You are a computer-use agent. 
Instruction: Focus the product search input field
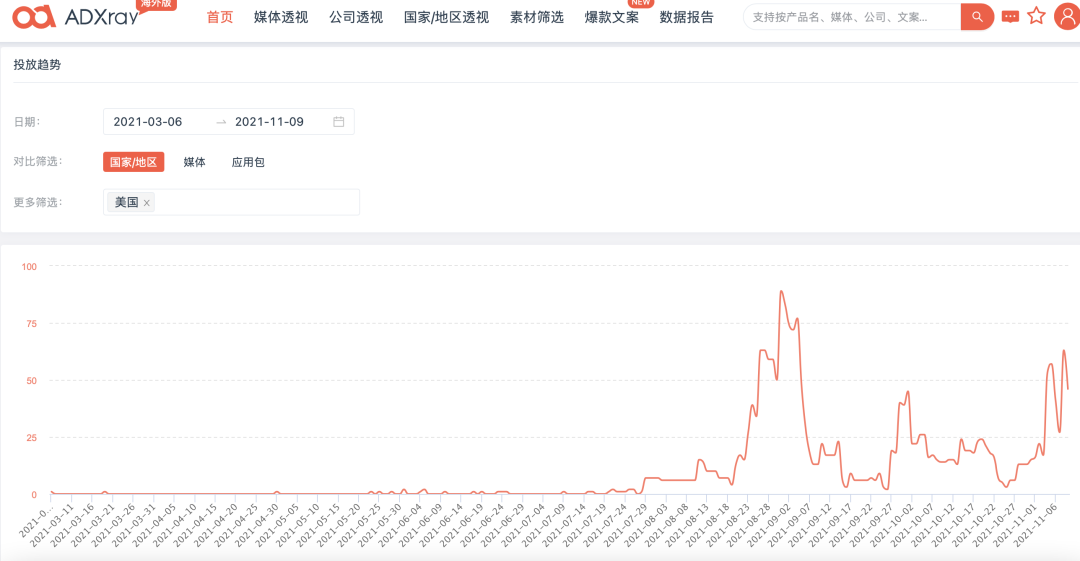pos(850,17)
